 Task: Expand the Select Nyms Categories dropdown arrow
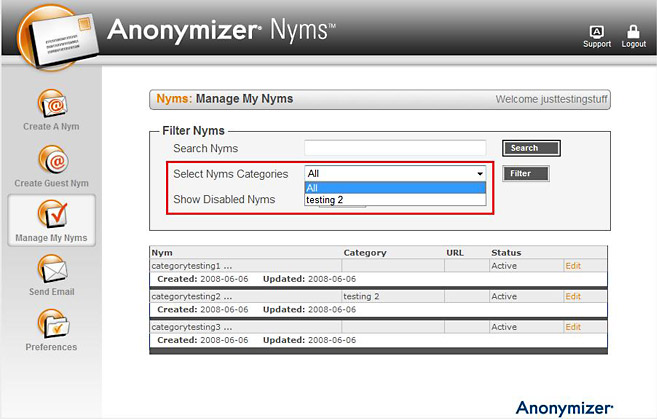[480, 174]
